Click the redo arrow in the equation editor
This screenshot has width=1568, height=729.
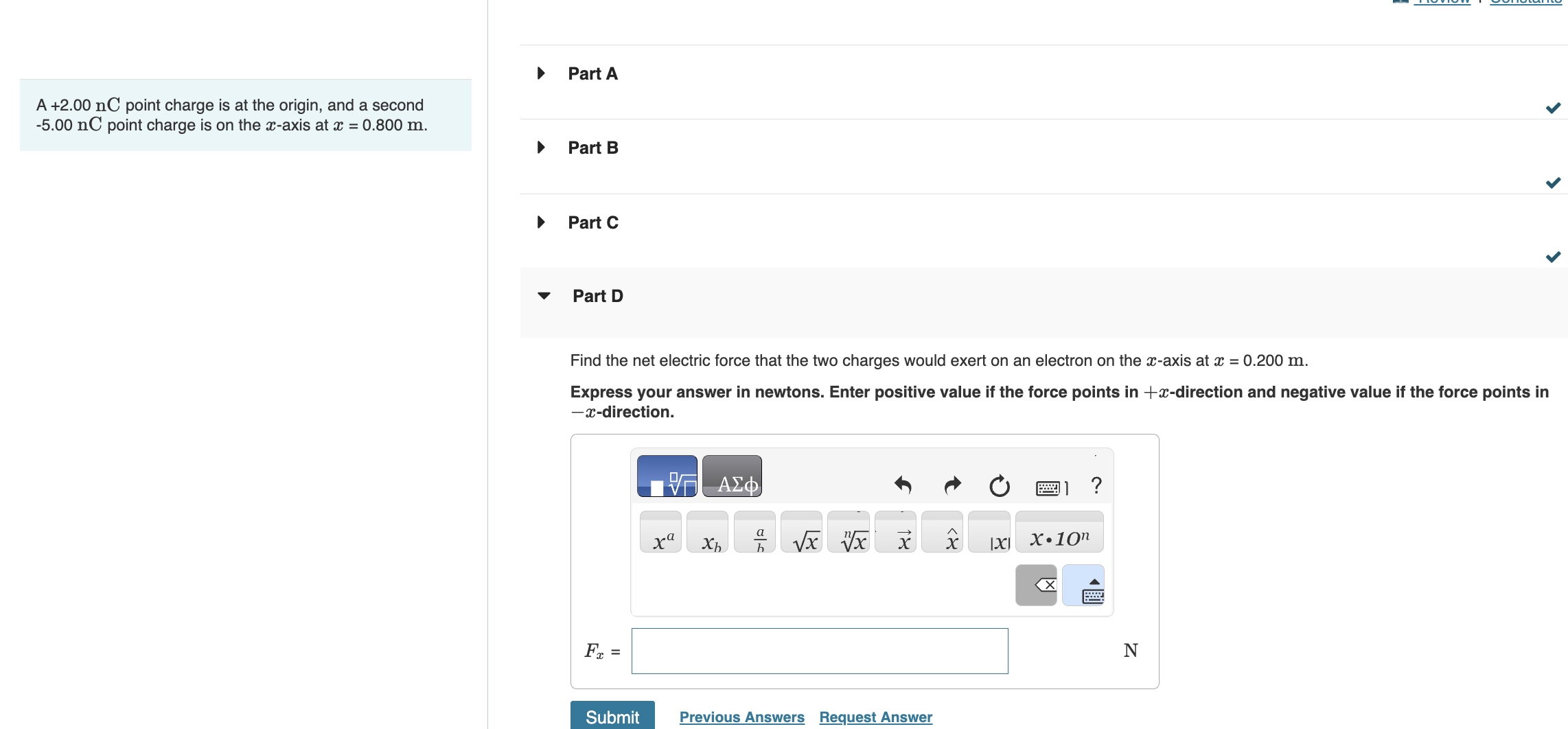click(x=952, y=485)
